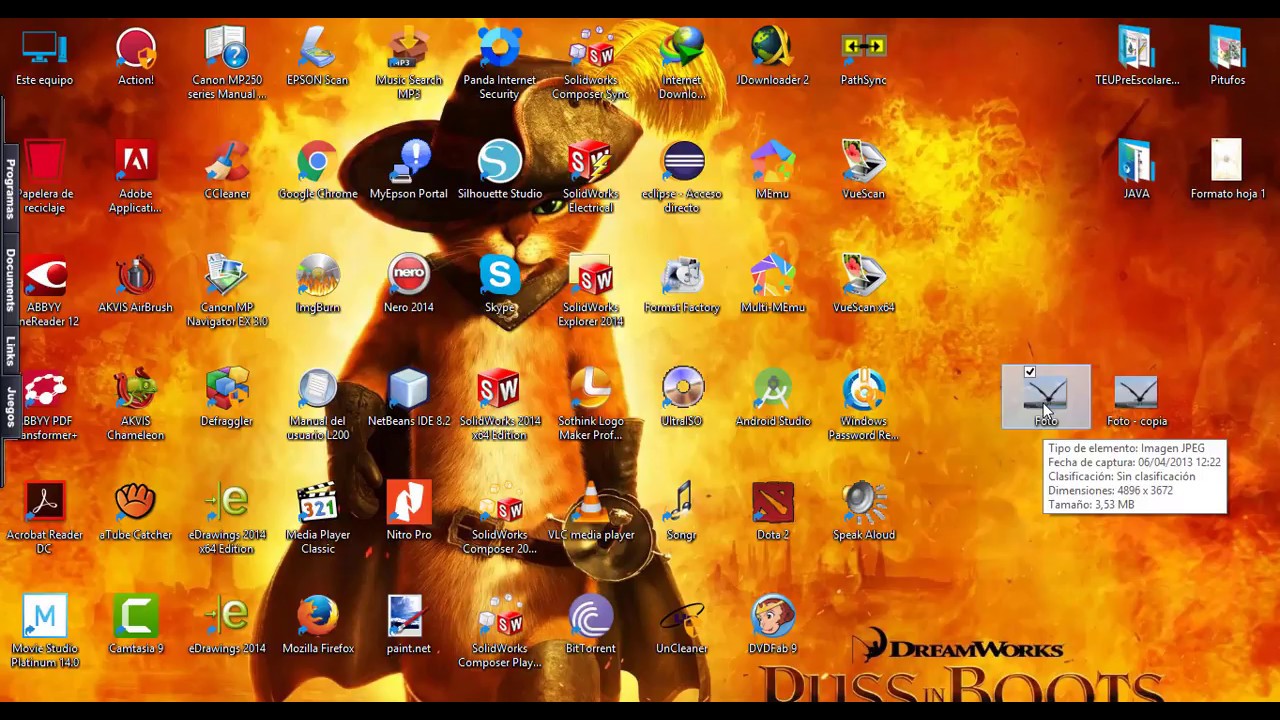Select the Mozilla Firefox icon
Image resolution: width=1280 pixels, height=720 pixels.
tap(318, 617)
